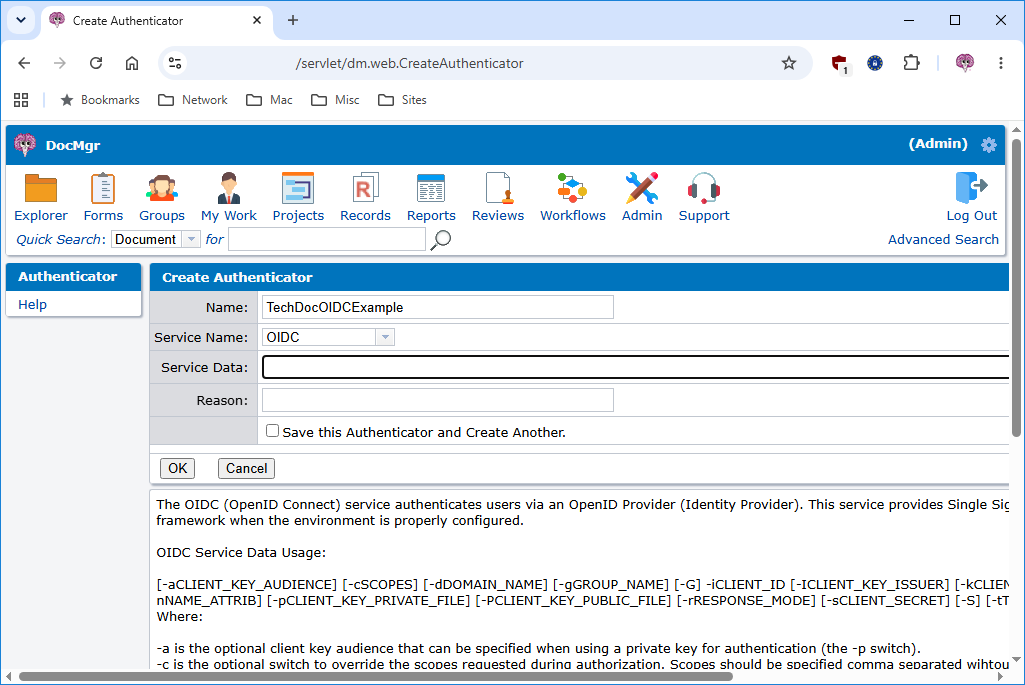Click the vertical page scrollbar

(1016, 288)
